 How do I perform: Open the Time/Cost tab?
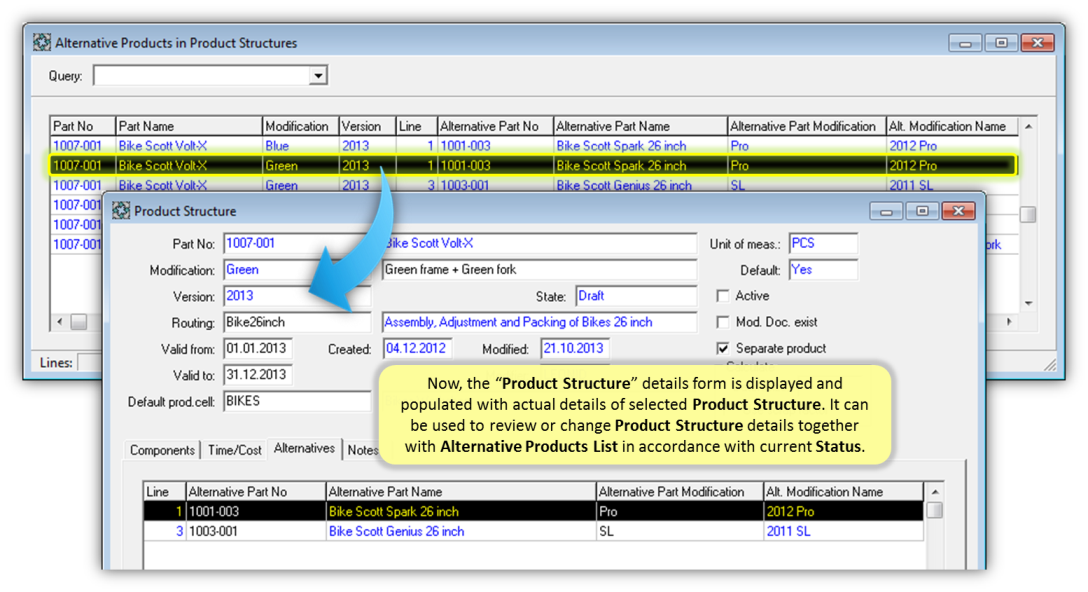(x=235, y=450)
